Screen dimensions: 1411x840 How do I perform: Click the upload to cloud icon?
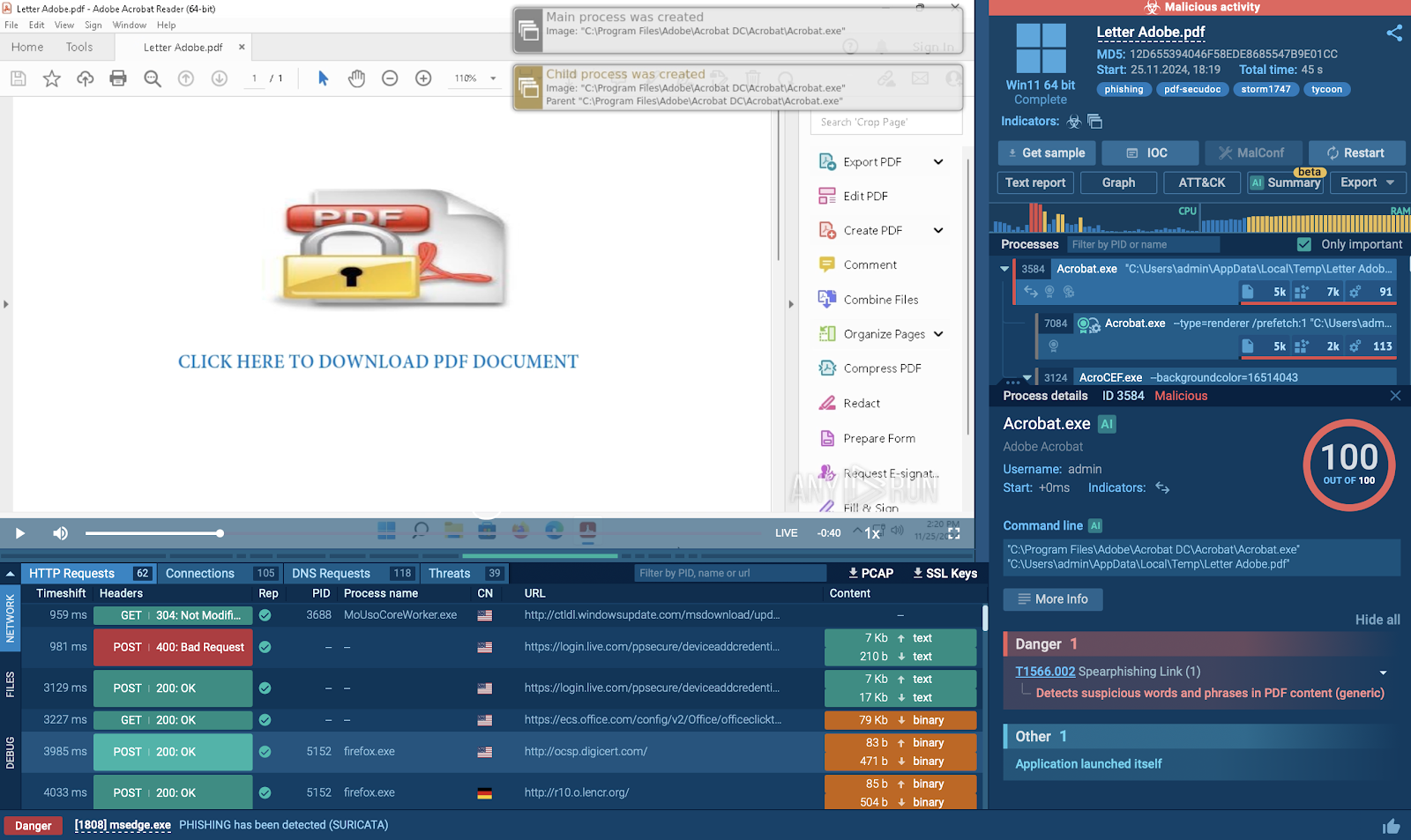point(86,78)
